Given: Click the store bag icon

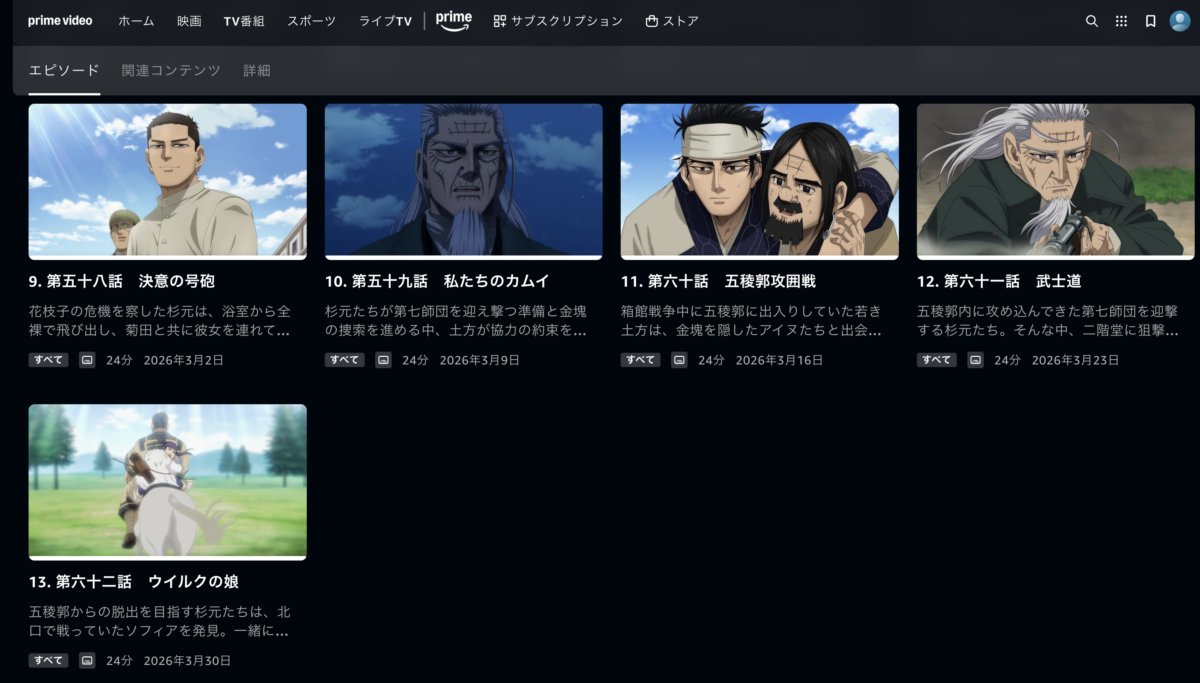Looking at the screenshot, I should click(652, 21).
